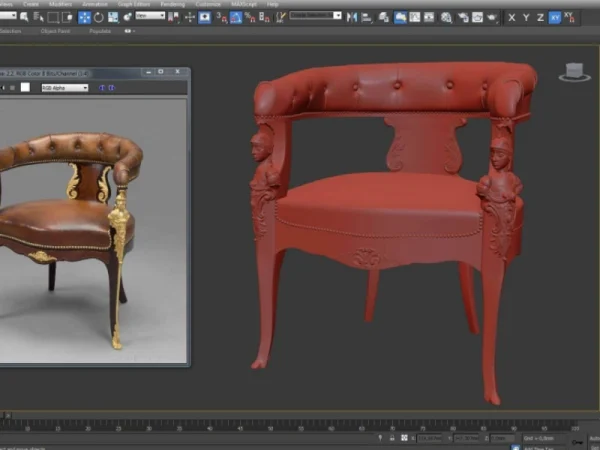
Task: Toggle Selection Lock icon
Action: (392, 438)
